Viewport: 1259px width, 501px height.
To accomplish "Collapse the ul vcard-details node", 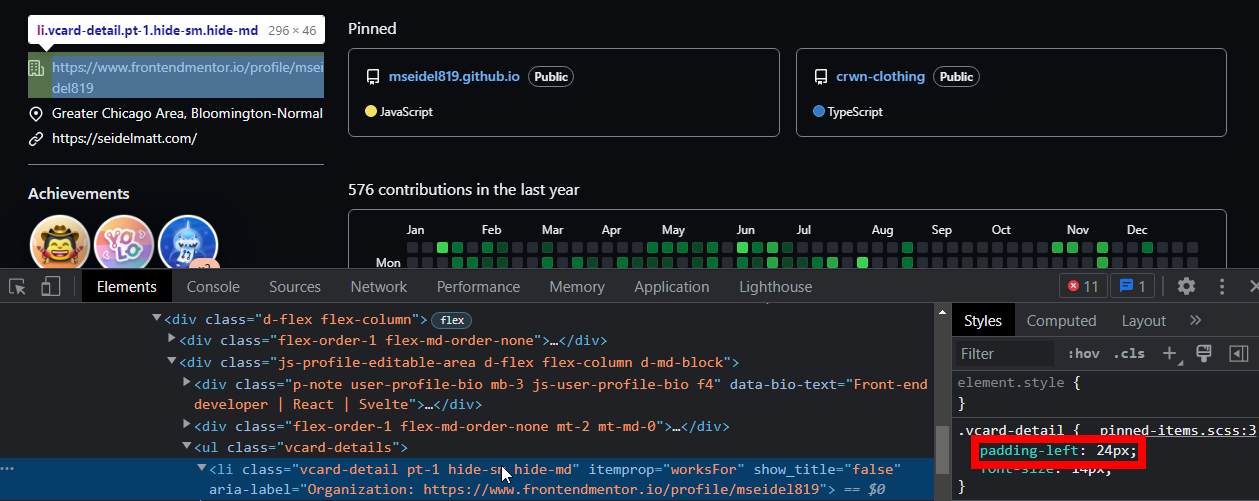I will [x=187, y=447].
